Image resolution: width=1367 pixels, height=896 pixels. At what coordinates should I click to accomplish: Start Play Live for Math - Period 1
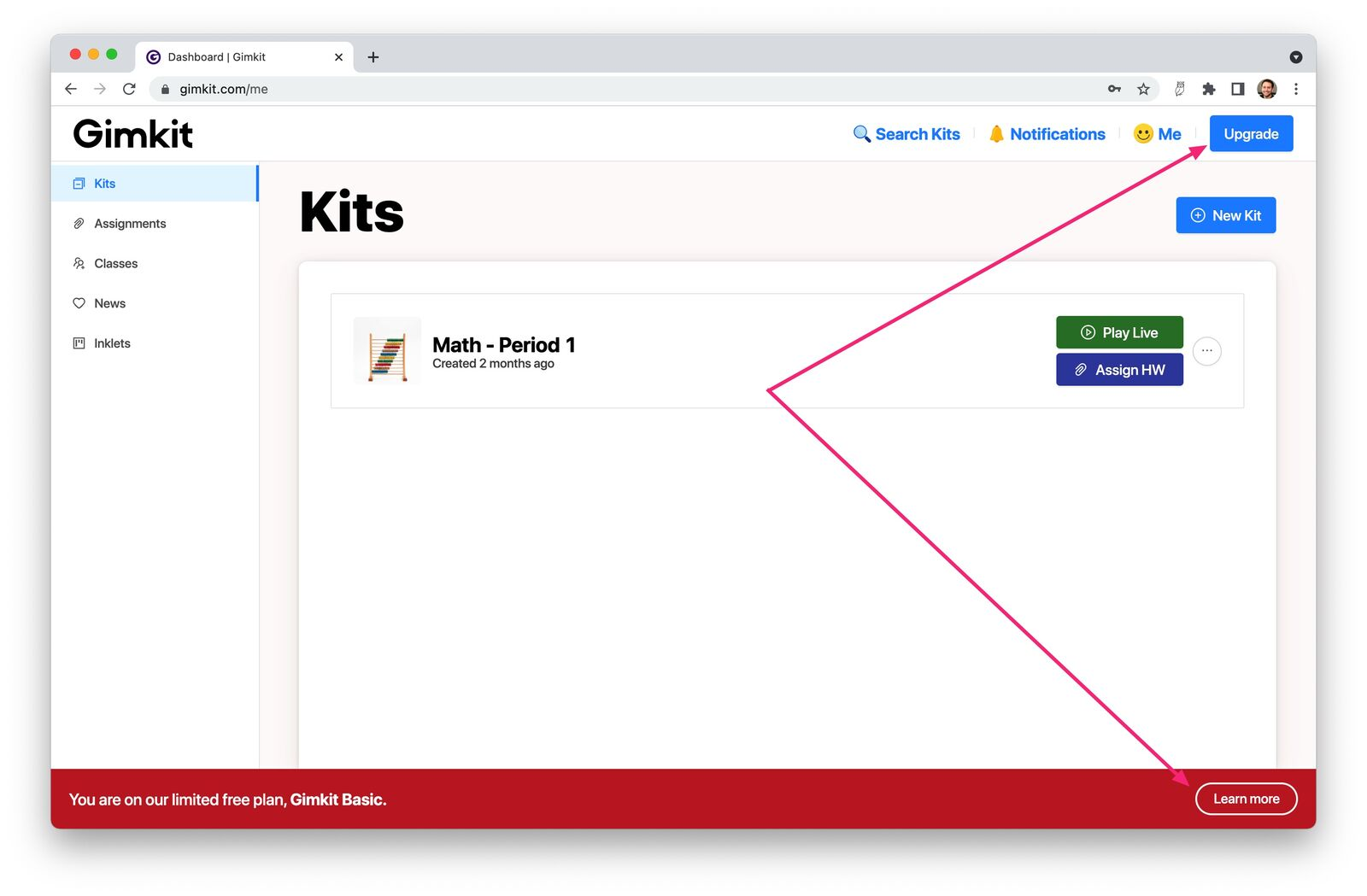(1119, 332)
